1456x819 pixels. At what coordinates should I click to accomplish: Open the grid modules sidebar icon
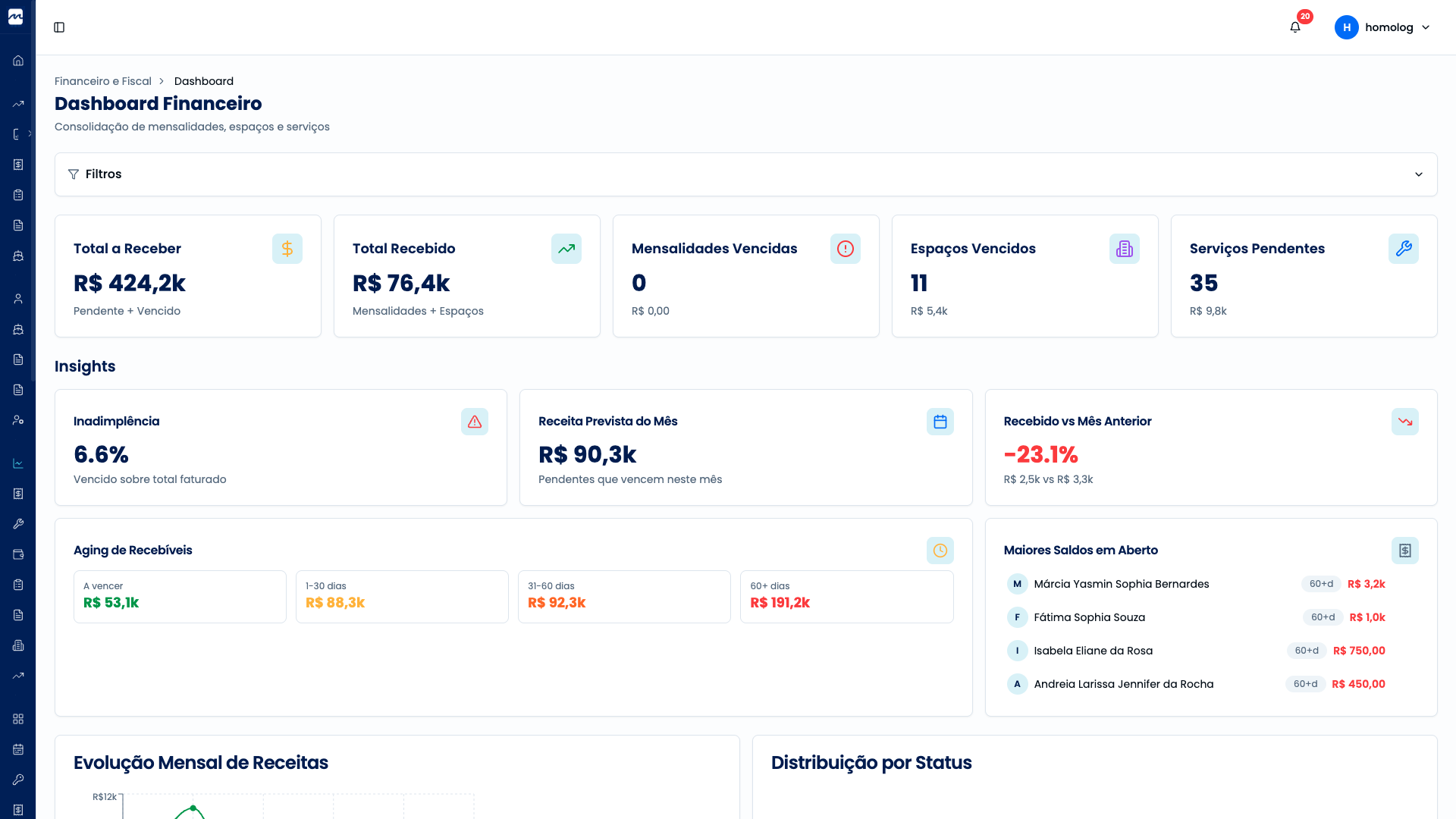18,719
